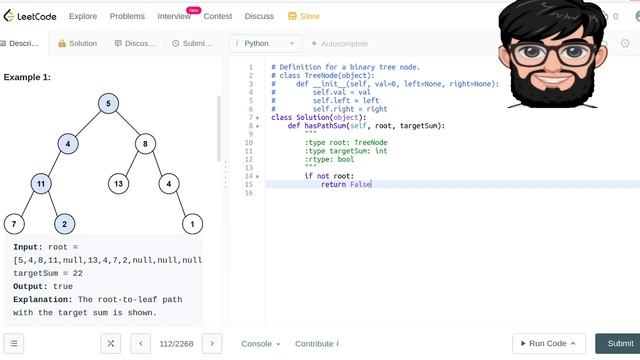Expand the Run Code caret arrow
Image resolution: width=640 pixels, height=360 pixels.
click(x=573, y=344)
